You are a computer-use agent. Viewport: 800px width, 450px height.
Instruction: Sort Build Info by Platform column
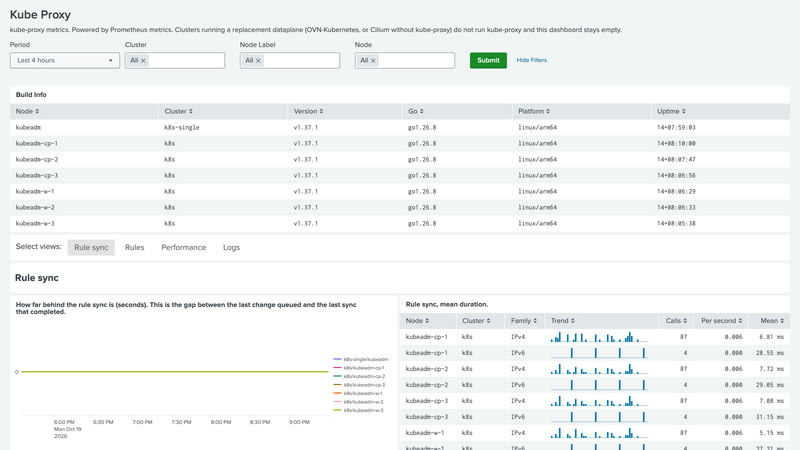[x=534, y=111]
